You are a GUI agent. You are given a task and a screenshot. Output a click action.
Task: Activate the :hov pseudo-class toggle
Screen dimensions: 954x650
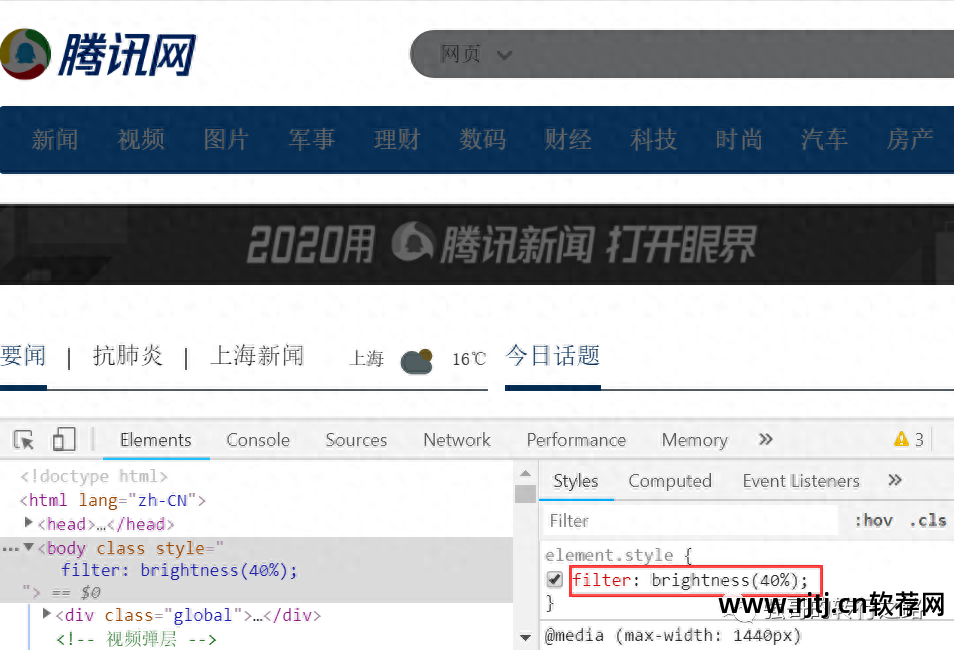tap(873, 520)
